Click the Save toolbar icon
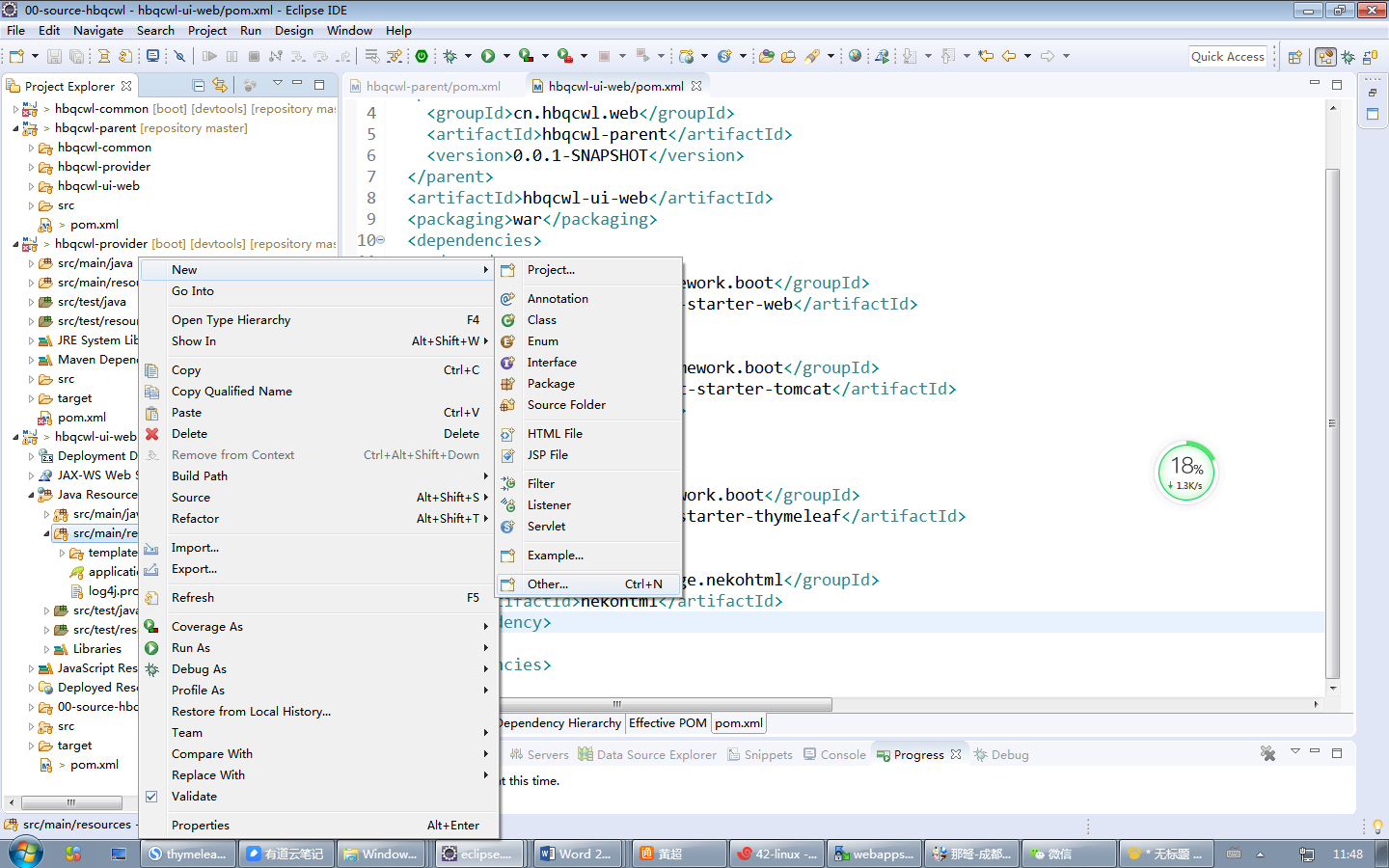The height and width of the screenshot is (868, 1389). point(54,56)
